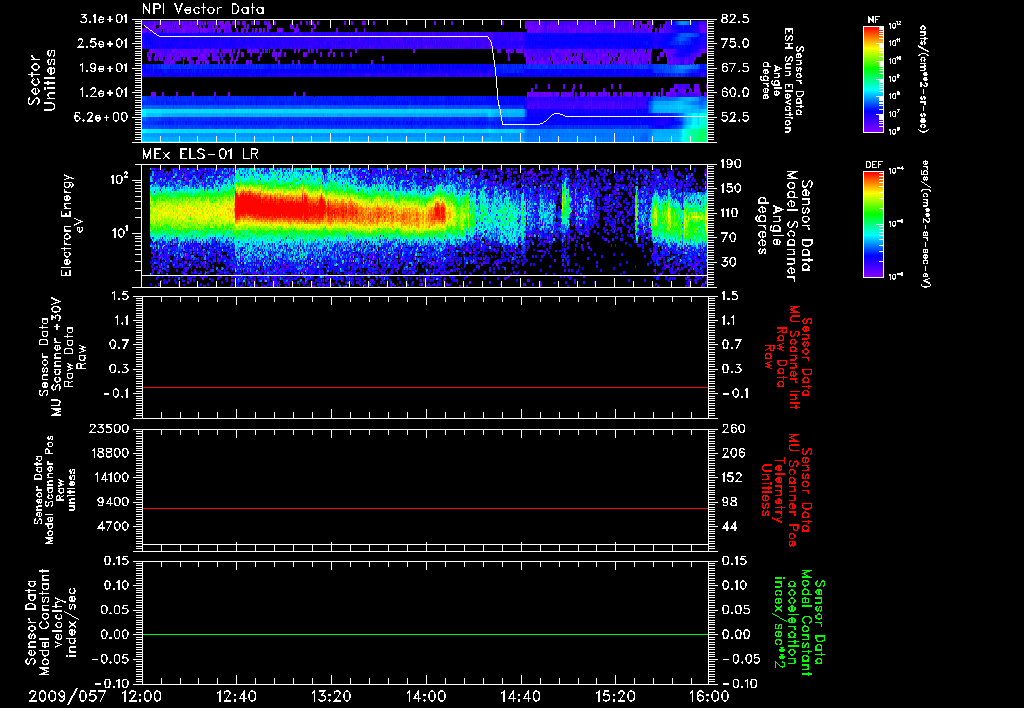Click the 4700 scanner position tick value
The height and width of the screenshot is (708, 1024).
click(x=112, y=526)
